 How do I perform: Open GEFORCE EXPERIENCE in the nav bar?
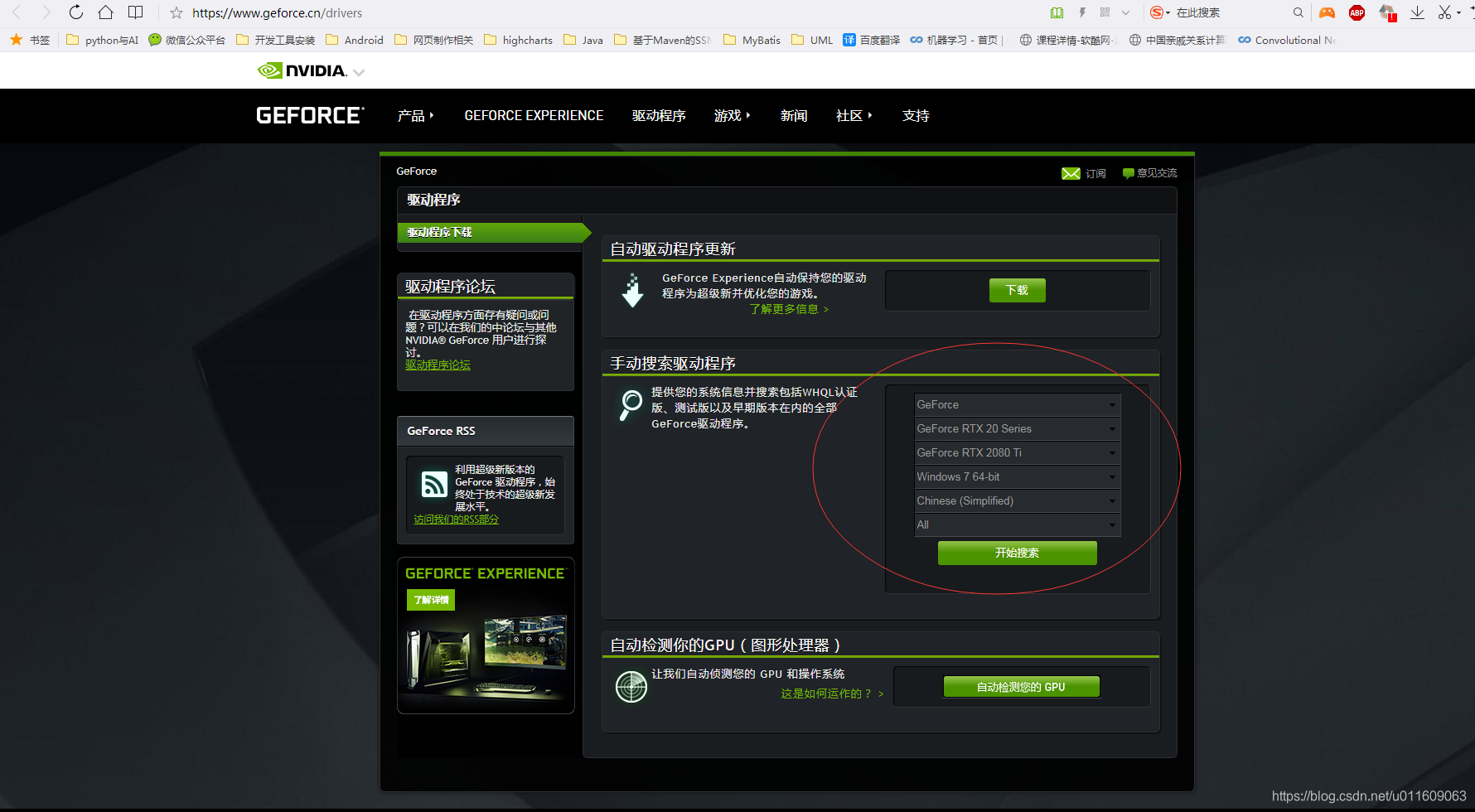[534, 116]
